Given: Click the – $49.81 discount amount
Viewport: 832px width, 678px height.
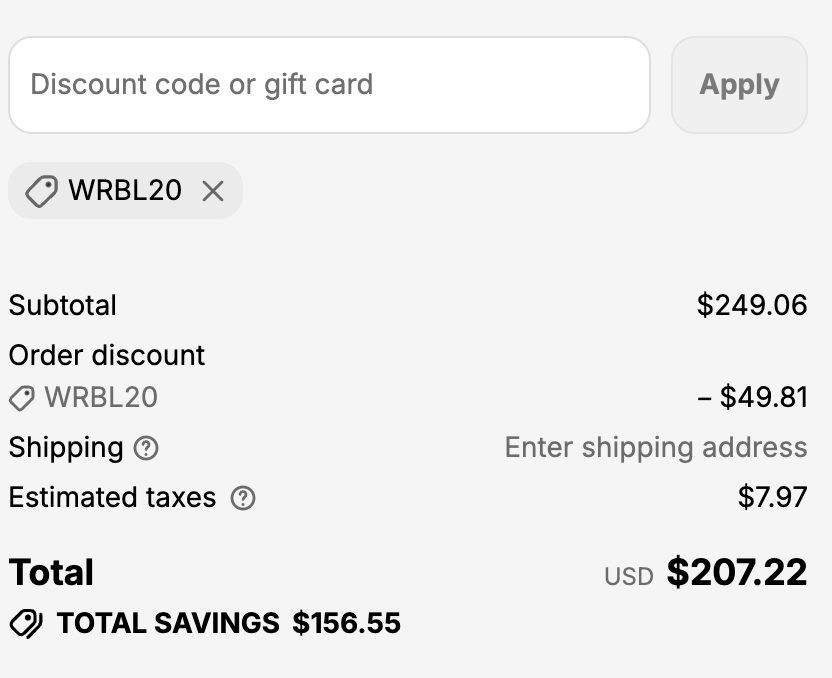Looking at the screenshot, I should coord(752,397).
